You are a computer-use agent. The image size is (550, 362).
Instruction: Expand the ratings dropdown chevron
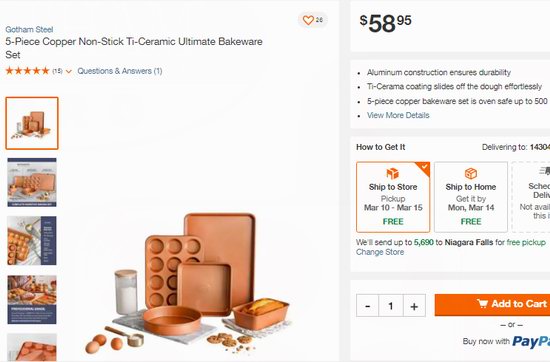pos(69,72)
